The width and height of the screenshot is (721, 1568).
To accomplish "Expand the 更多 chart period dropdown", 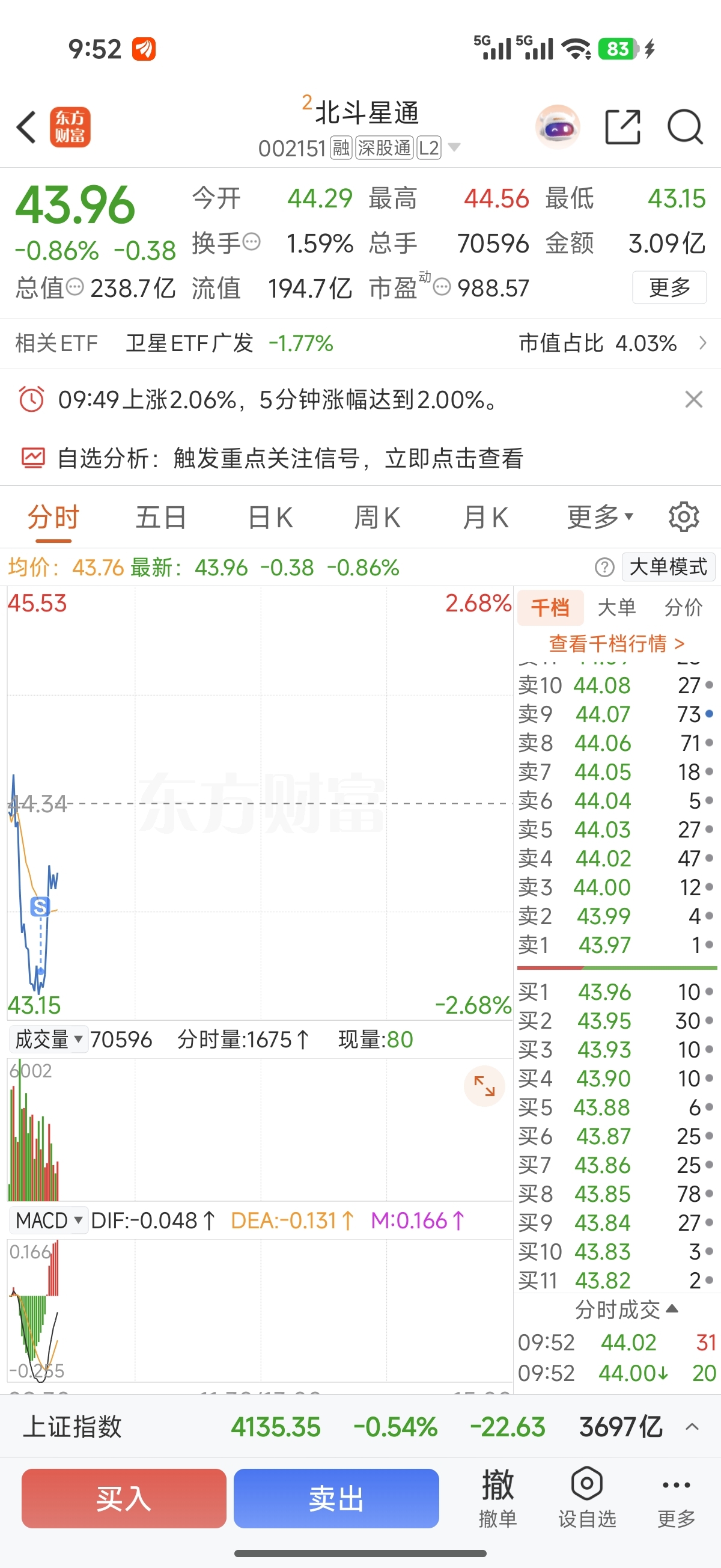I will (600, 518).
